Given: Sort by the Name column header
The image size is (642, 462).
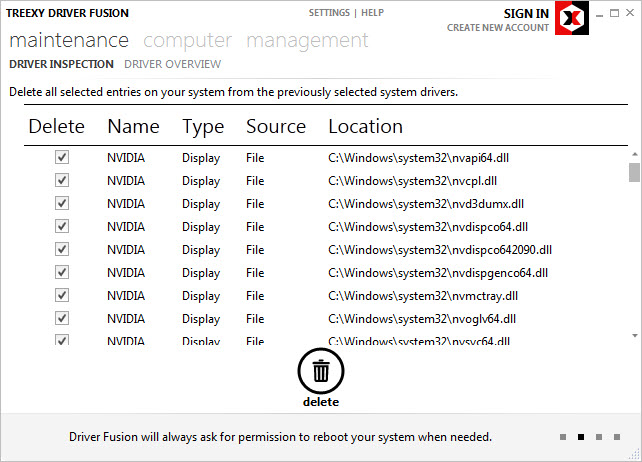Looking at the screenshot, I should [133, 126].
